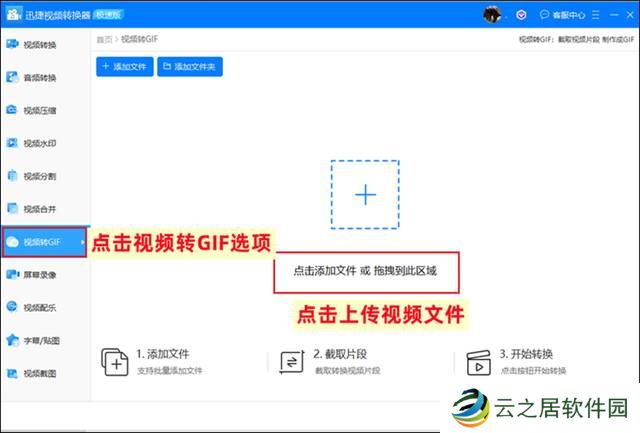The width and height of the screenshot is (640, 433).
Task: Open the 视频压缩 tool
Action: click(40, 111)
